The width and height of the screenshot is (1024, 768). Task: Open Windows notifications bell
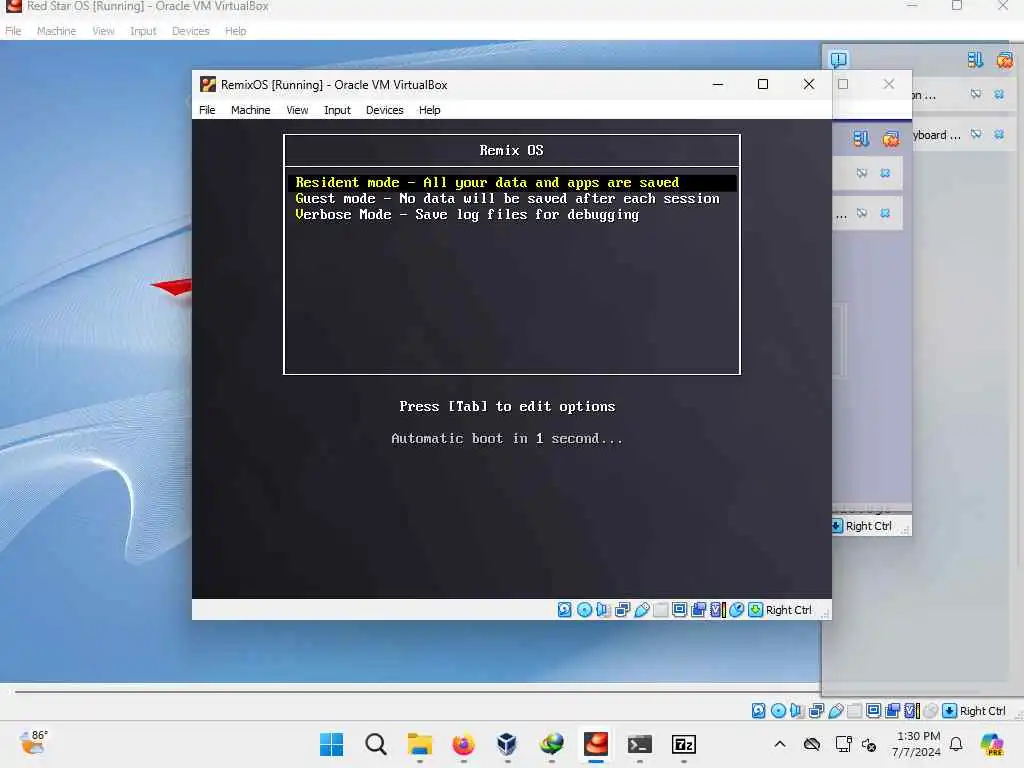tap(956, 744)
